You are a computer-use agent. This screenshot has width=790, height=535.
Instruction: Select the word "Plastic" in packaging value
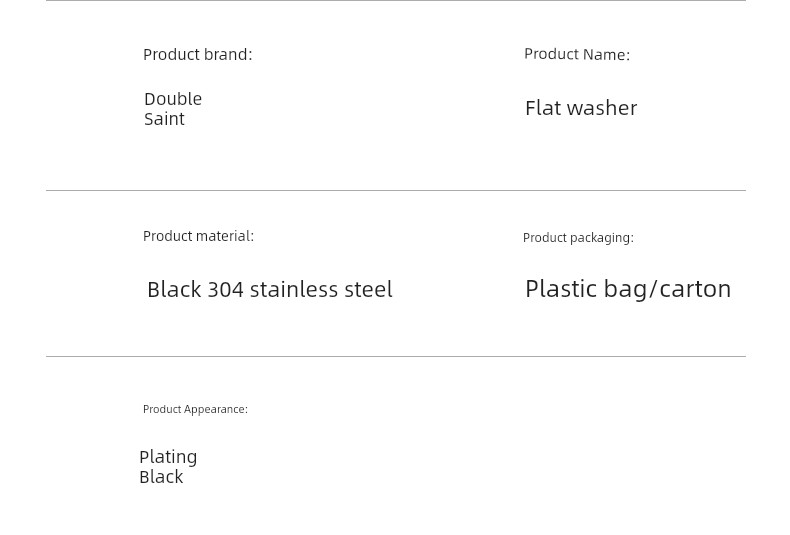pyautogui.click(x=561, y=289)
